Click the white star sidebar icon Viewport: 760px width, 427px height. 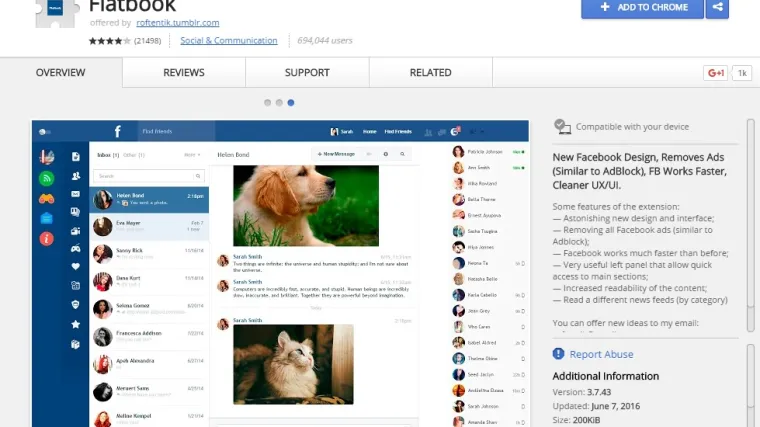pyautogui.click(x=76, y=324)
